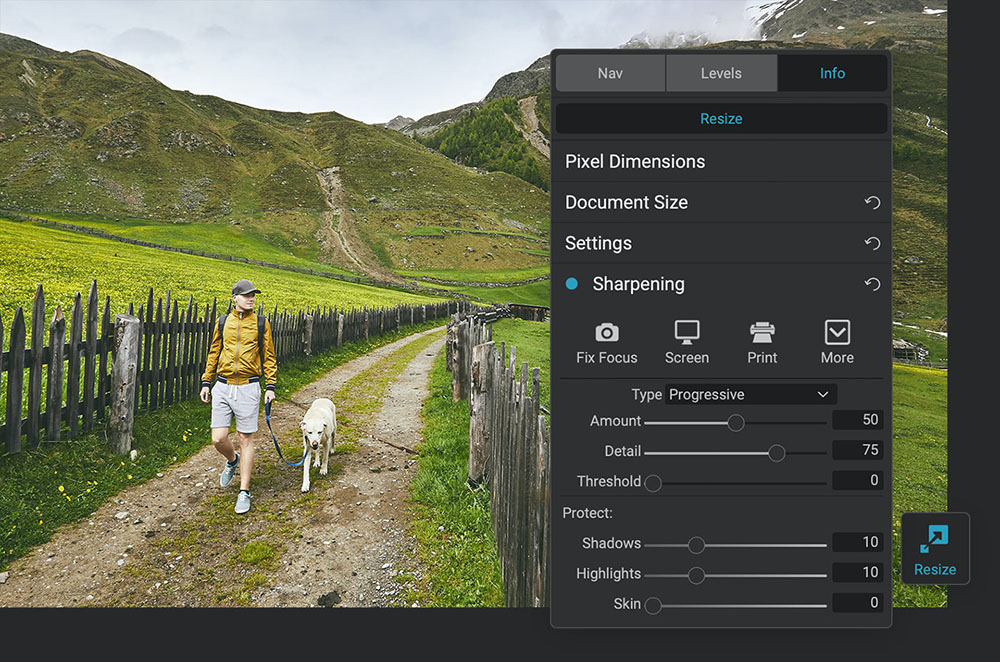Image resolution: width=1000 pixels, height=662 pixels.
Task: Collapse the Settings section header
Action: pos(599,244)
